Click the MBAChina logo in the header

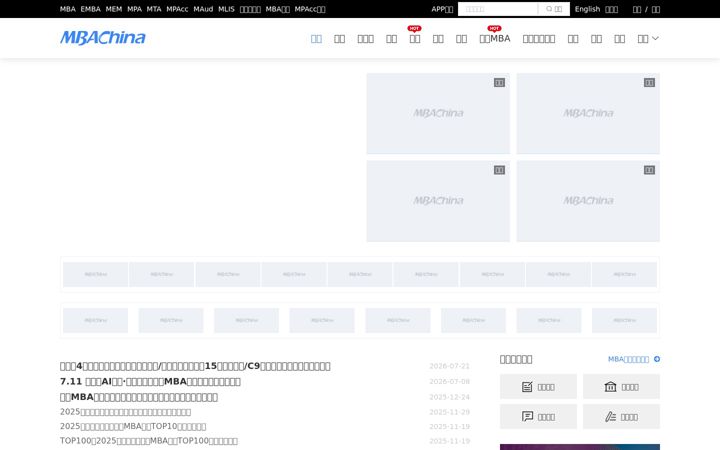pos(103,38)
